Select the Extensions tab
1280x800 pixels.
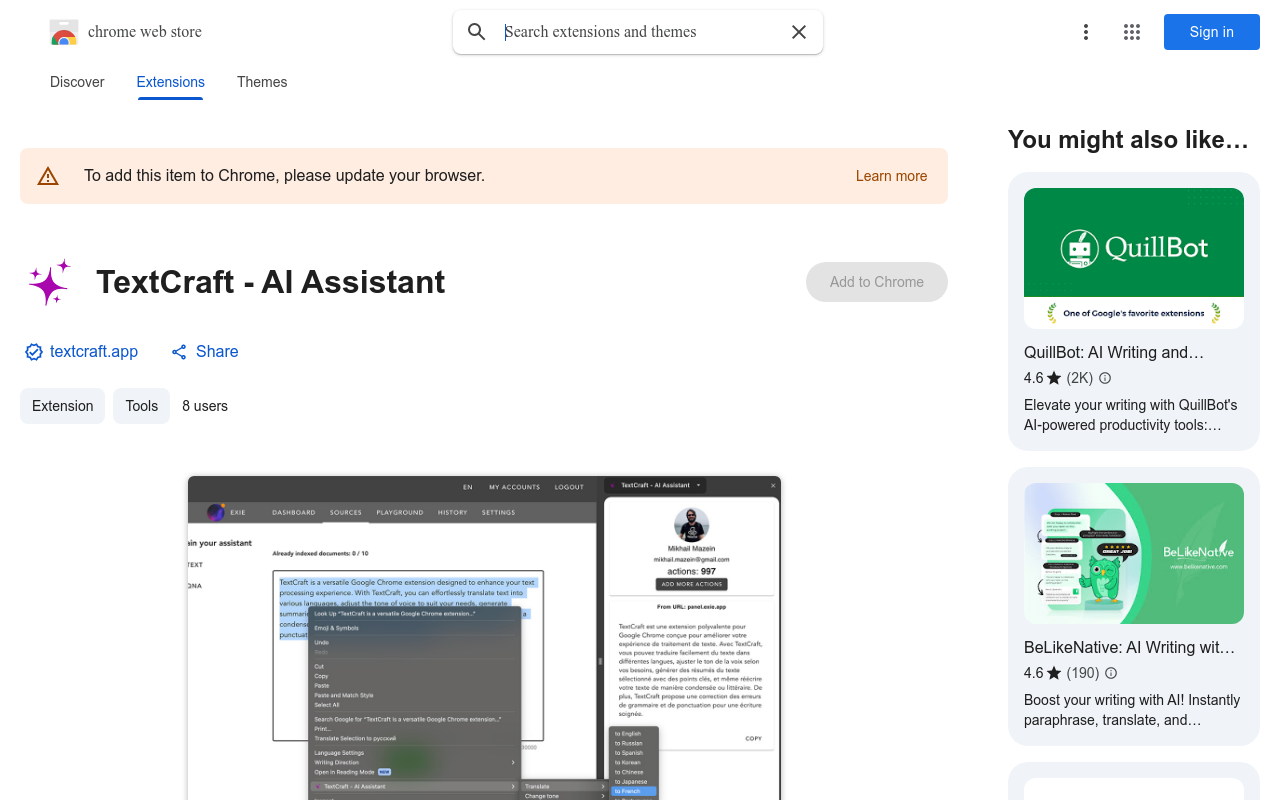[171, 82]
